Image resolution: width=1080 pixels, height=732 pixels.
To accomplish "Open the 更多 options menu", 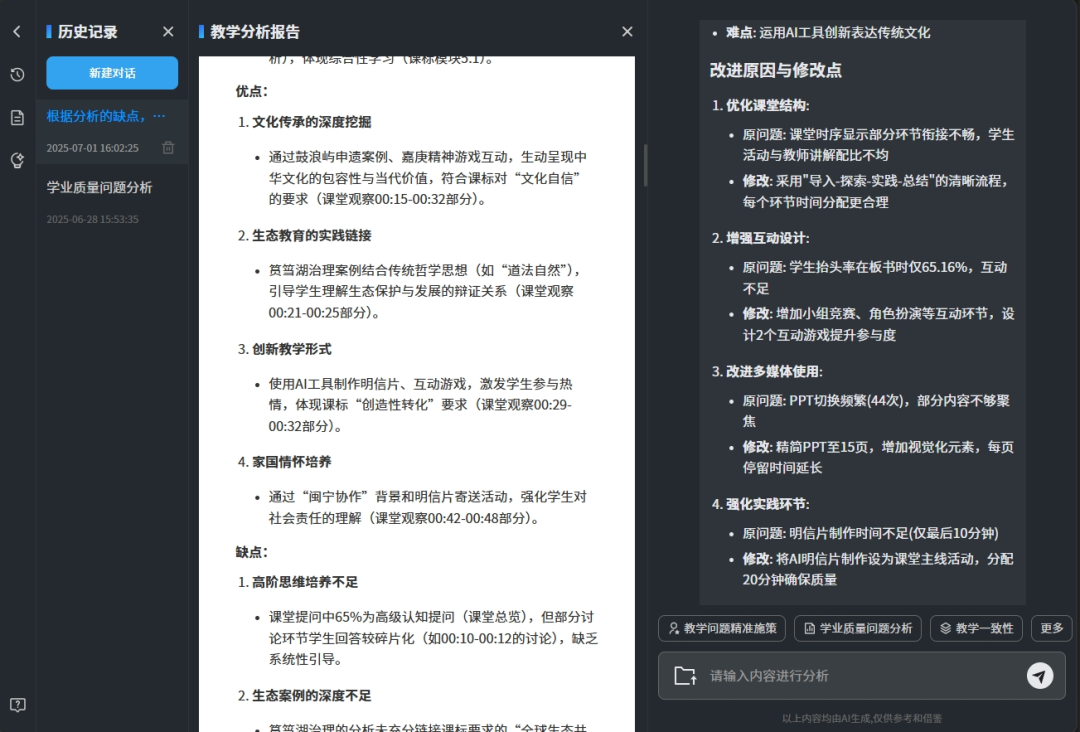I will [1051, 628].
